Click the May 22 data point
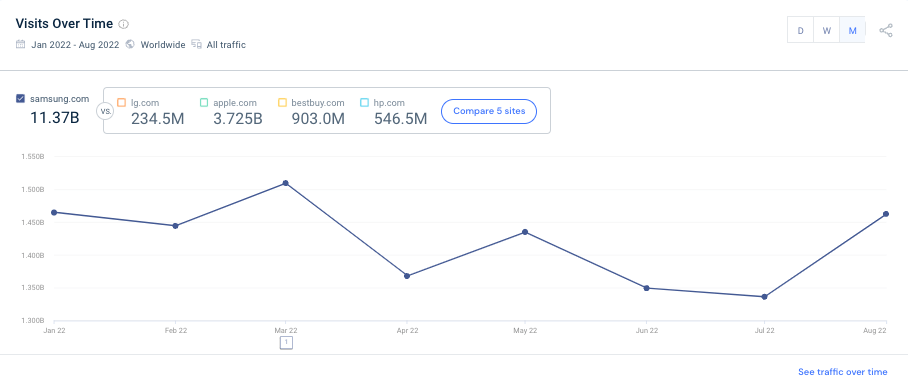The width and height of the screenshot is (908, 389). pos(525,232)
